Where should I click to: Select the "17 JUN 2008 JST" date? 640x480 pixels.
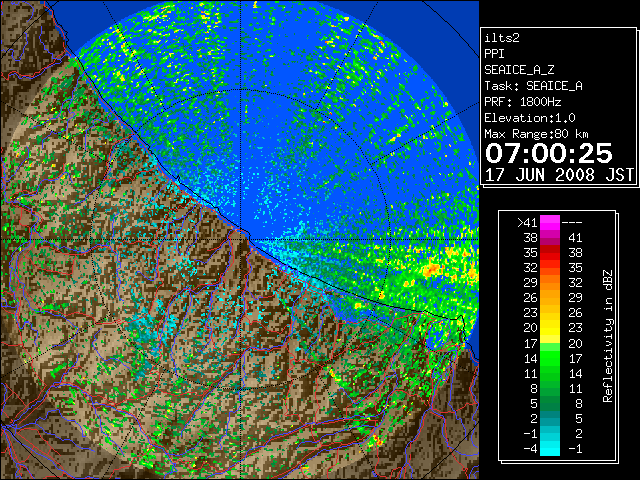click(559, 175)
